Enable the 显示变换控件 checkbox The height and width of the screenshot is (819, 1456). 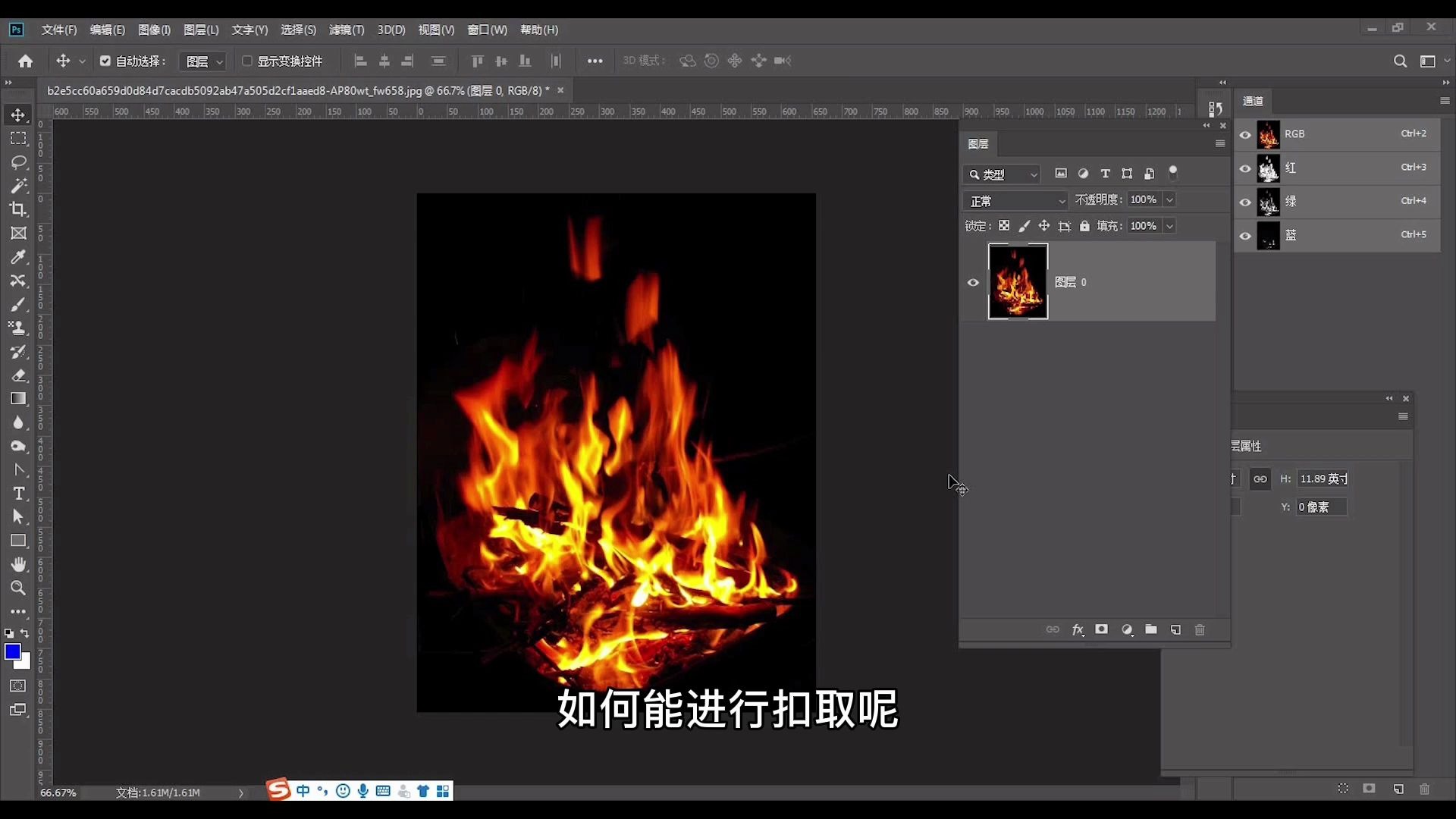coord(248,61)
